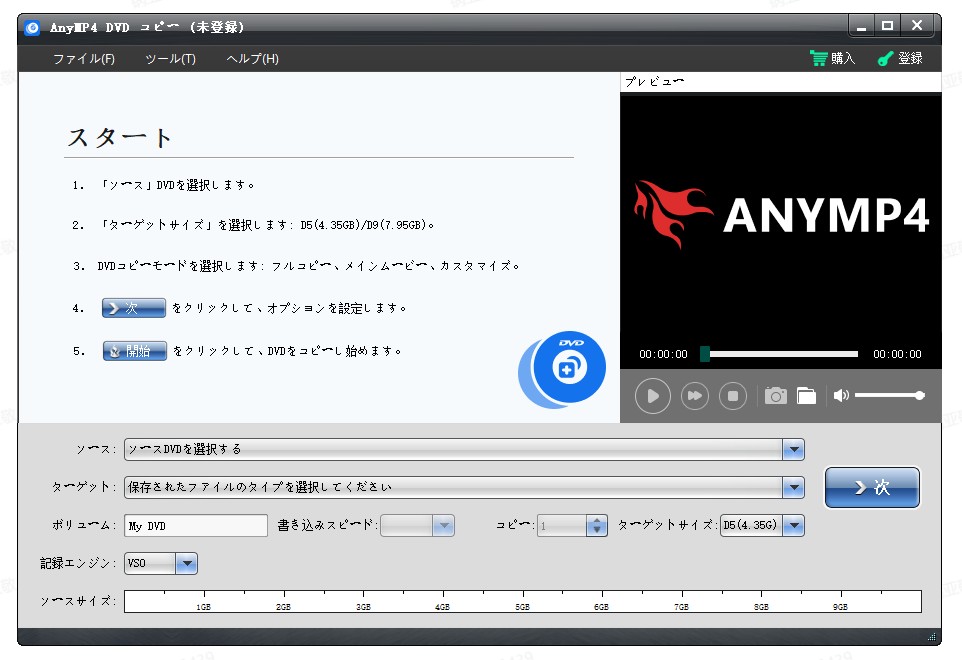The height and width of the screenshot is (660, 962).
Task: Open the 書き込みスピード dropdown
Action: click(417, 526)
